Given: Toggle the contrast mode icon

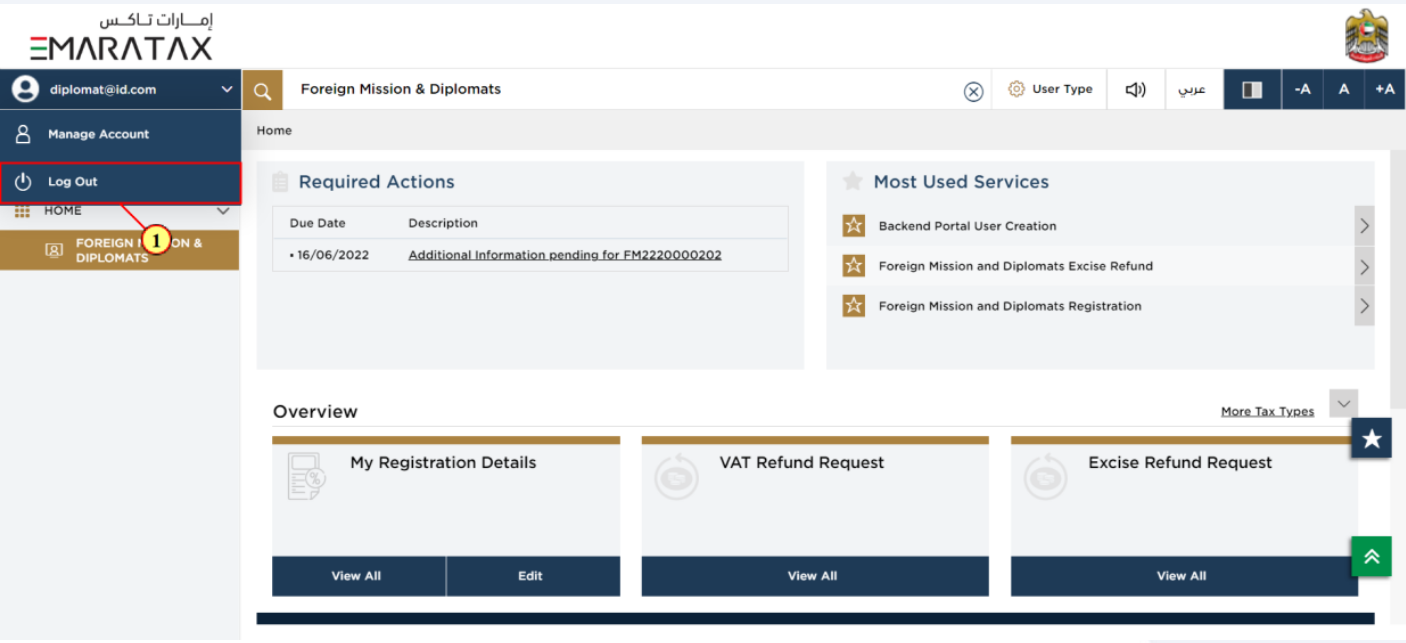Looking at the screenshot, I should pyautogui.click(x=1252, y=90).
